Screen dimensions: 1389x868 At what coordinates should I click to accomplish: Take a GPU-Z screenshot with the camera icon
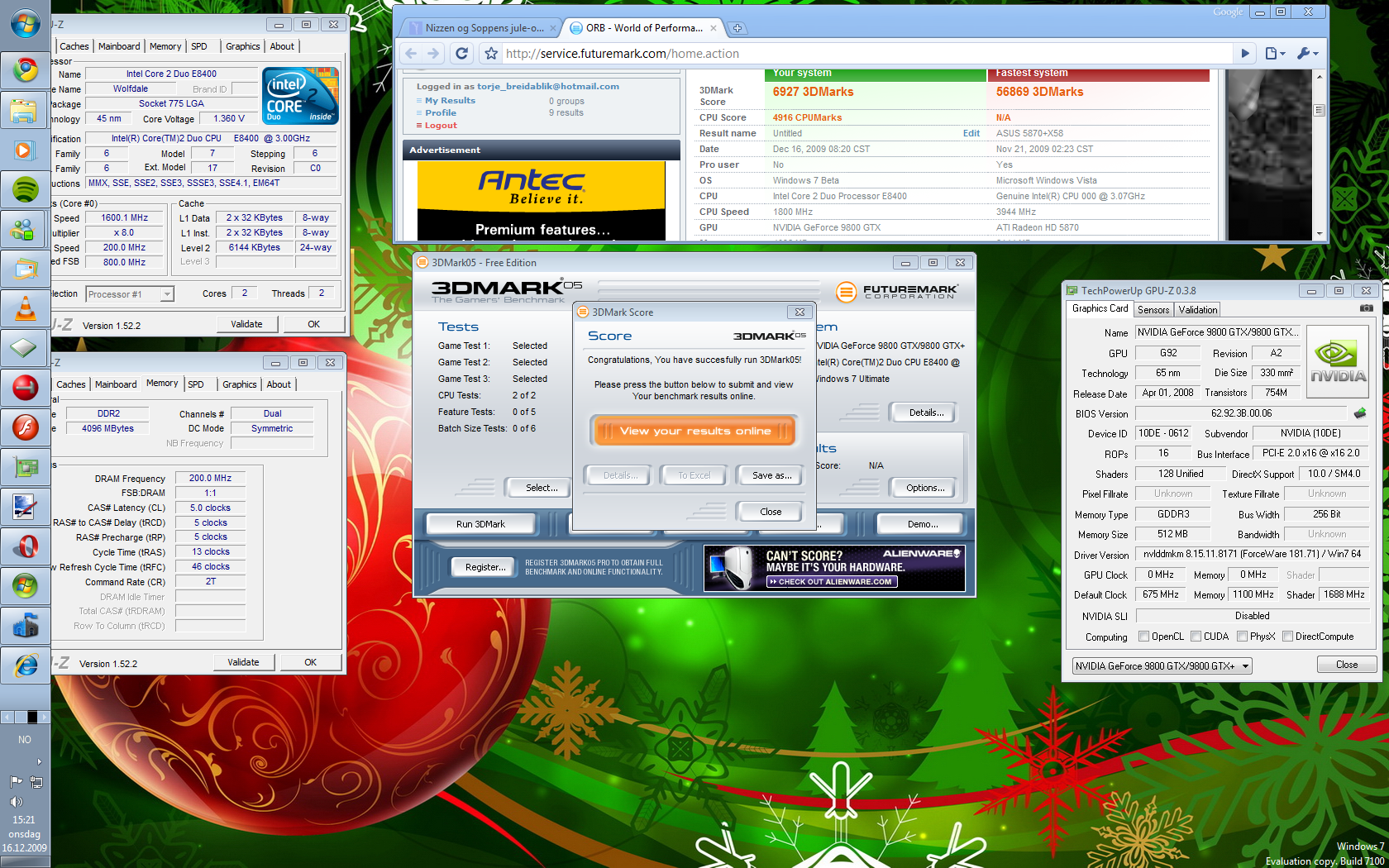(1367, 308)
